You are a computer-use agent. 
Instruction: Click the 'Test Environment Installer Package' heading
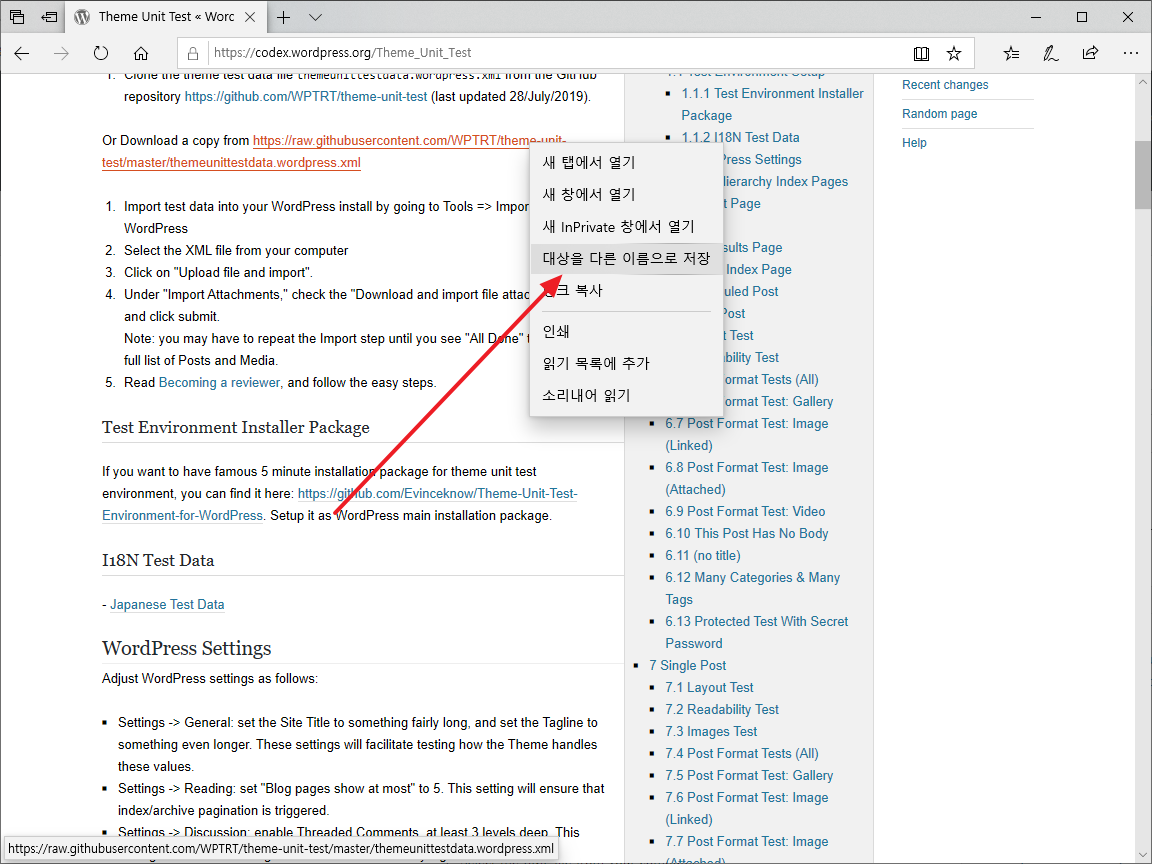pos(236,428)
